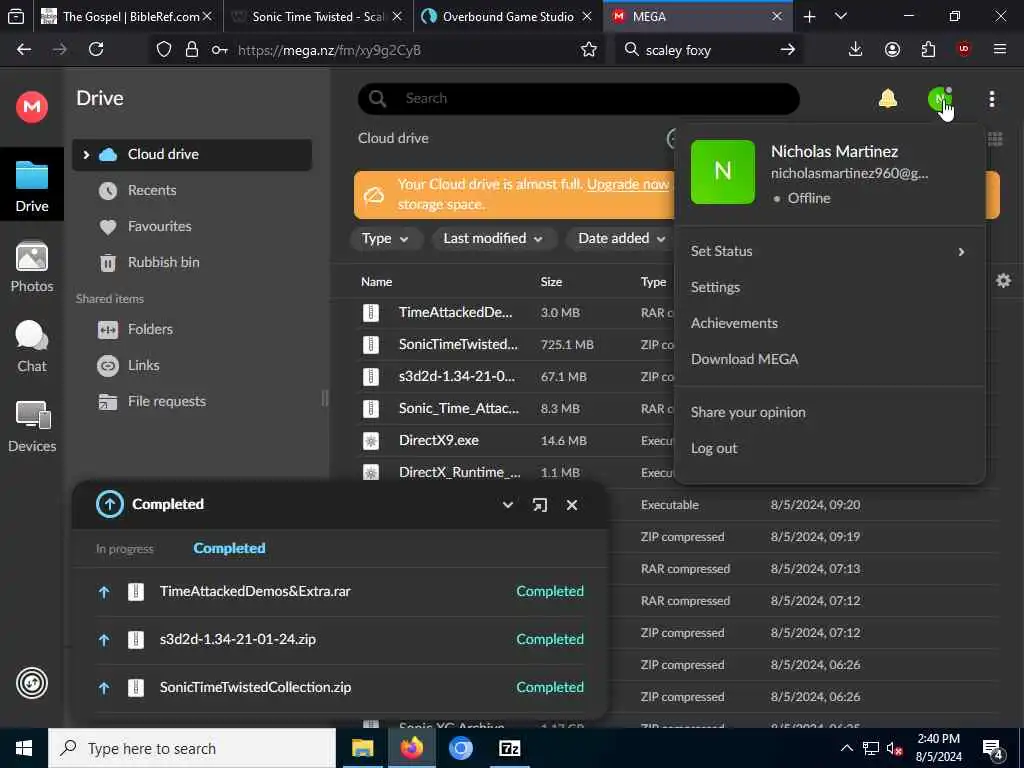Click the Upgrade now link

click(x=628, y=184)
